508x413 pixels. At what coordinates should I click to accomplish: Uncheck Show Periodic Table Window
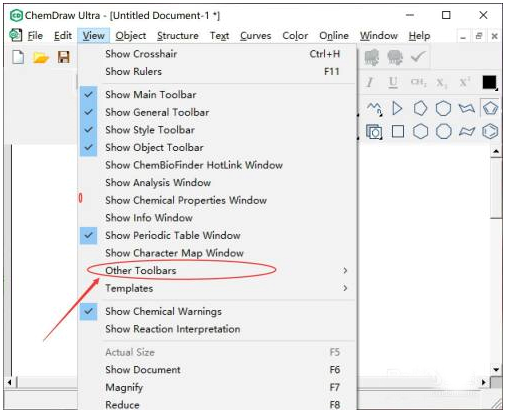point(217,235)
